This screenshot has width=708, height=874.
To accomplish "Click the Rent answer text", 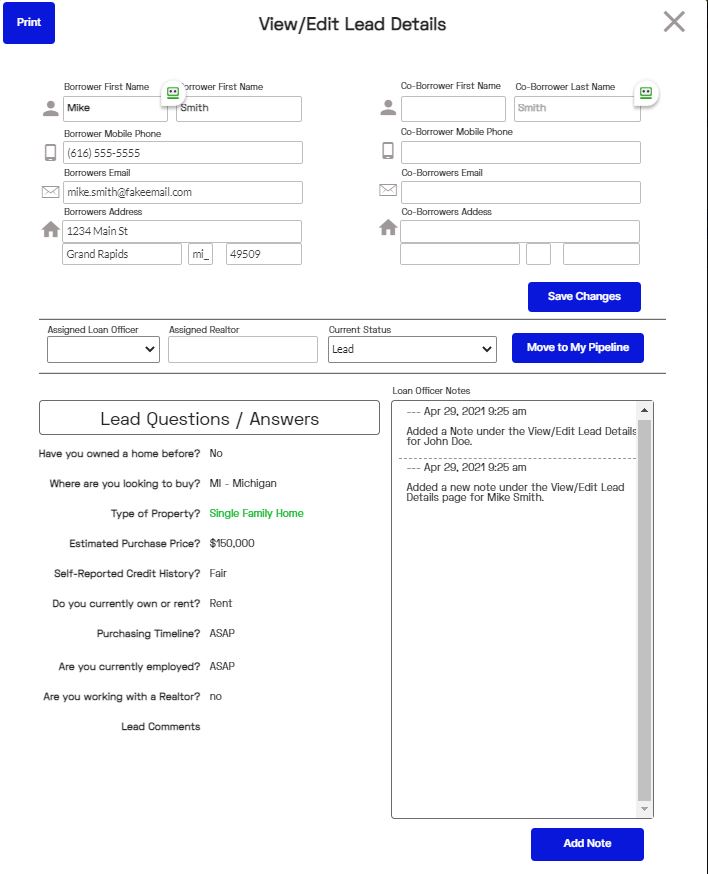I will 221,604.
